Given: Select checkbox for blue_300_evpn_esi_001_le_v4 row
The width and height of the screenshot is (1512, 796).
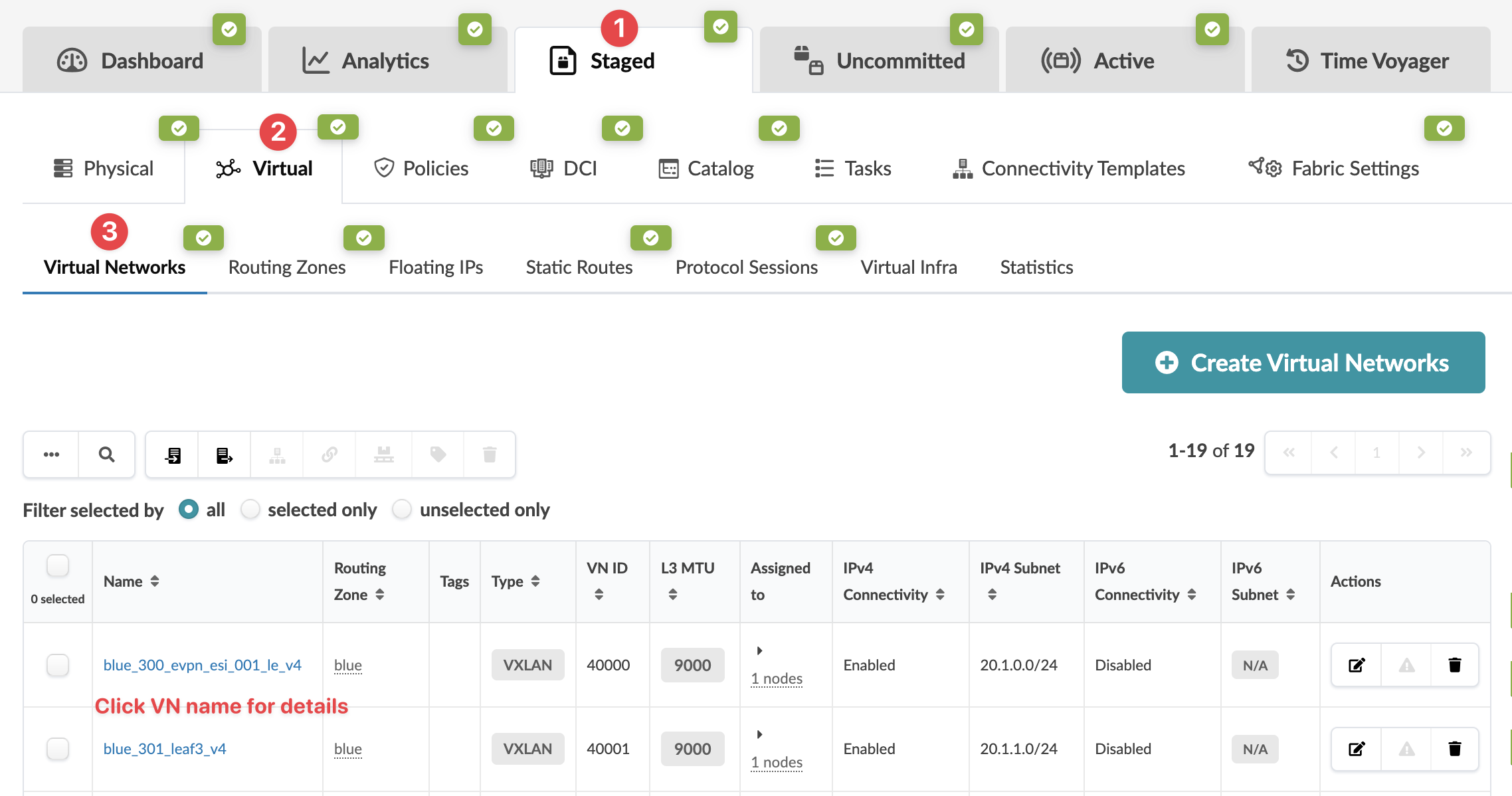Looking at the screenshot, I should pyautogui.click(x=58, y=665).
